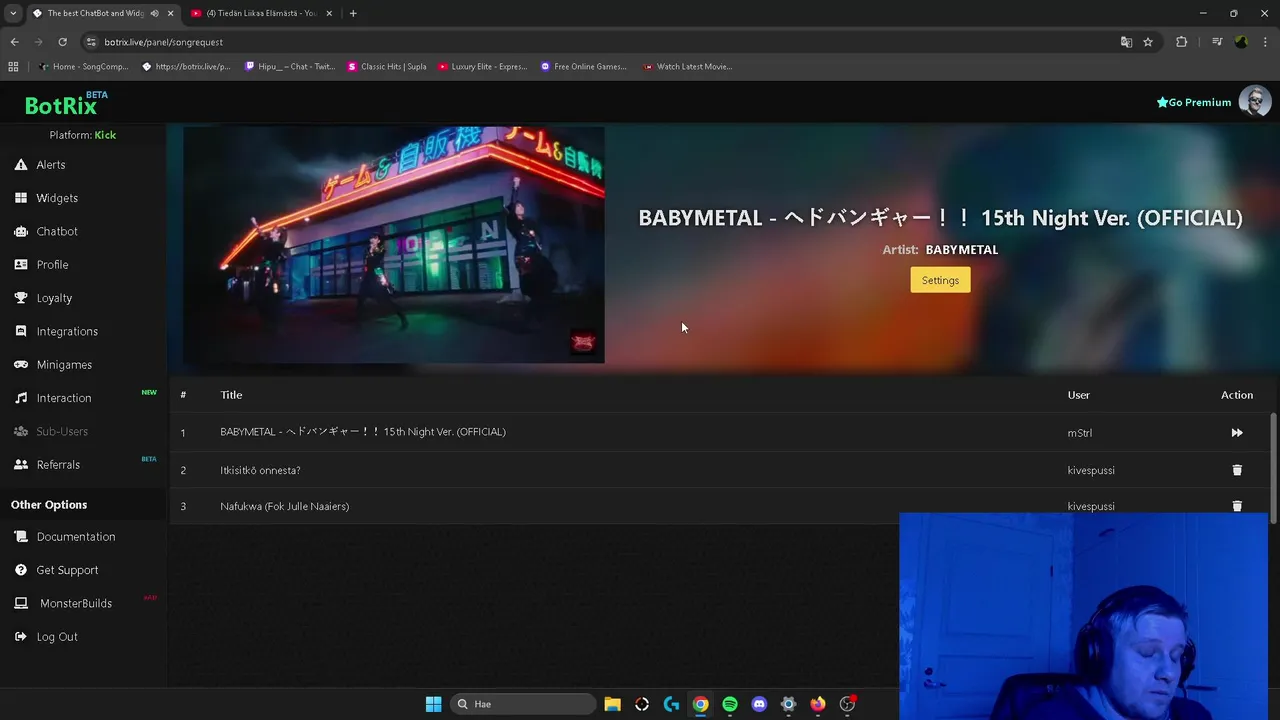This screenshot has height=720, width=1280.
Task: Open the Interaction page
Action: 64,398
